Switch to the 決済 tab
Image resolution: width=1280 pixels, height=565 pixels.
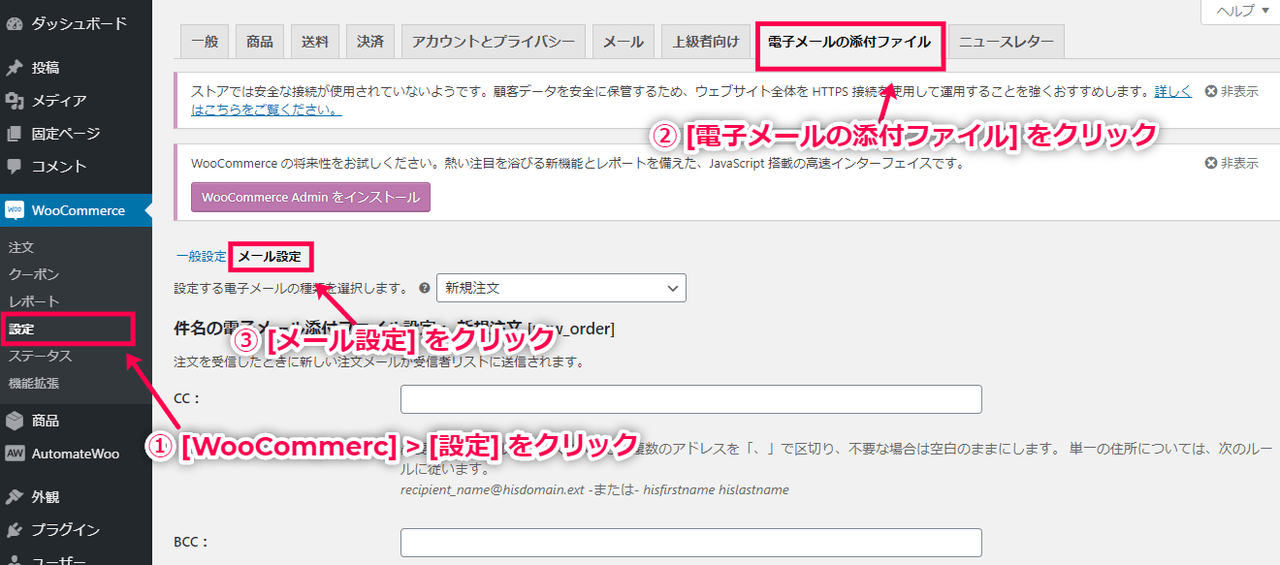[370, 41]
